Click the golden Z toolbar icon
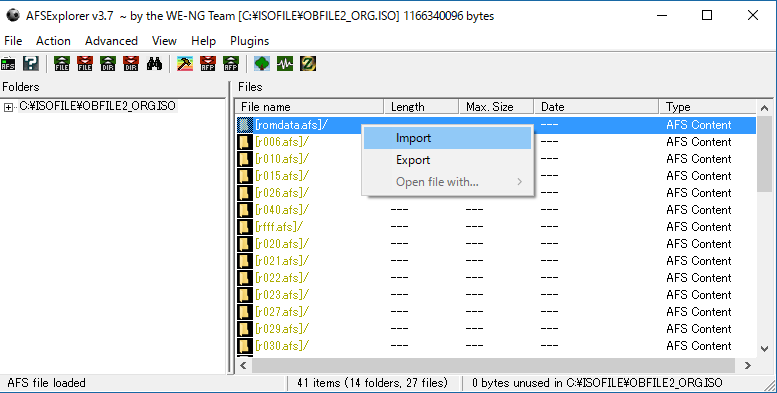The image size is (777, 393). 308,63
